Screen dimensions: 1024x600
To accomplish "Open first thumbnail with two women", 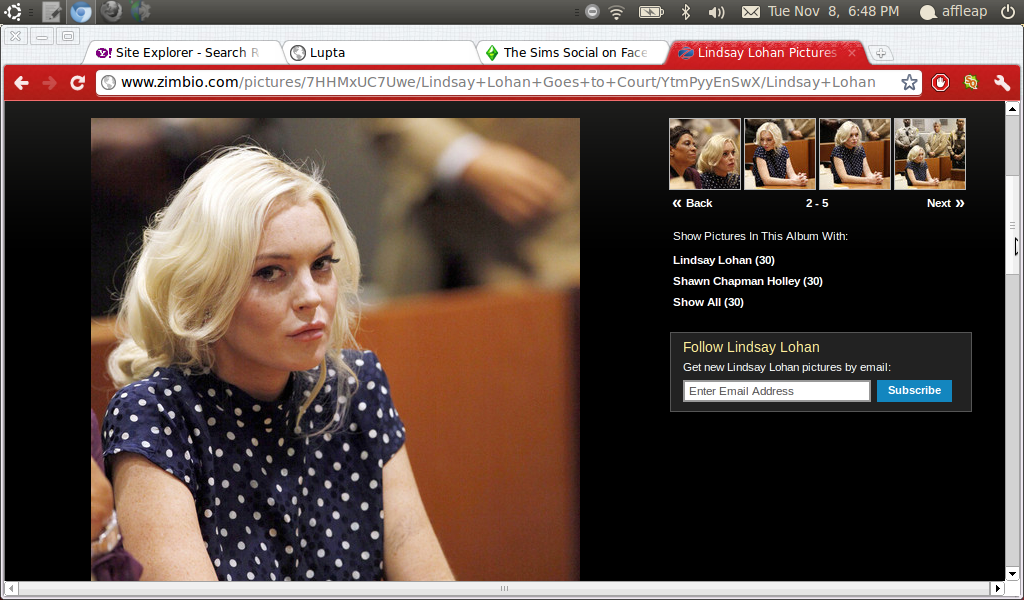I will tap(705, 154).
